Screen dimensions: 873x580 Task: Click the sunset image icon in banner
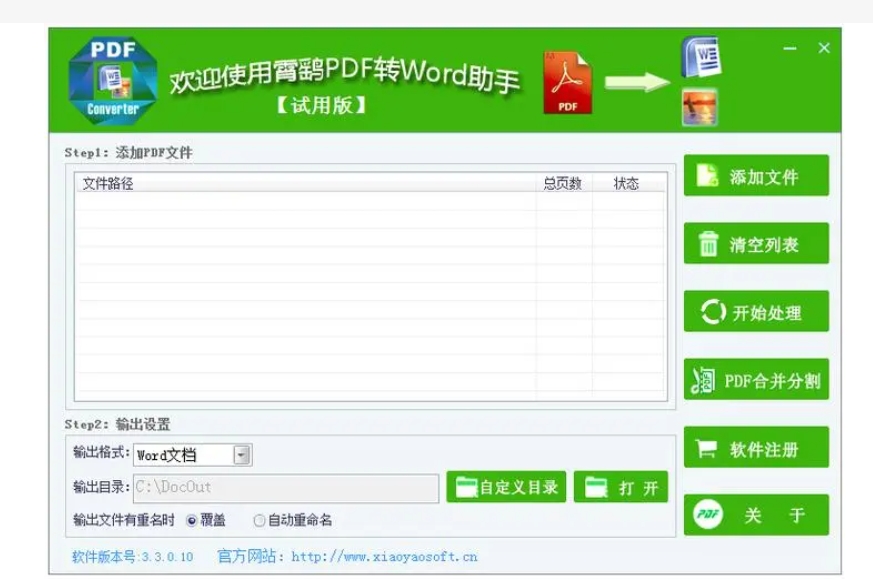(700, 108)
